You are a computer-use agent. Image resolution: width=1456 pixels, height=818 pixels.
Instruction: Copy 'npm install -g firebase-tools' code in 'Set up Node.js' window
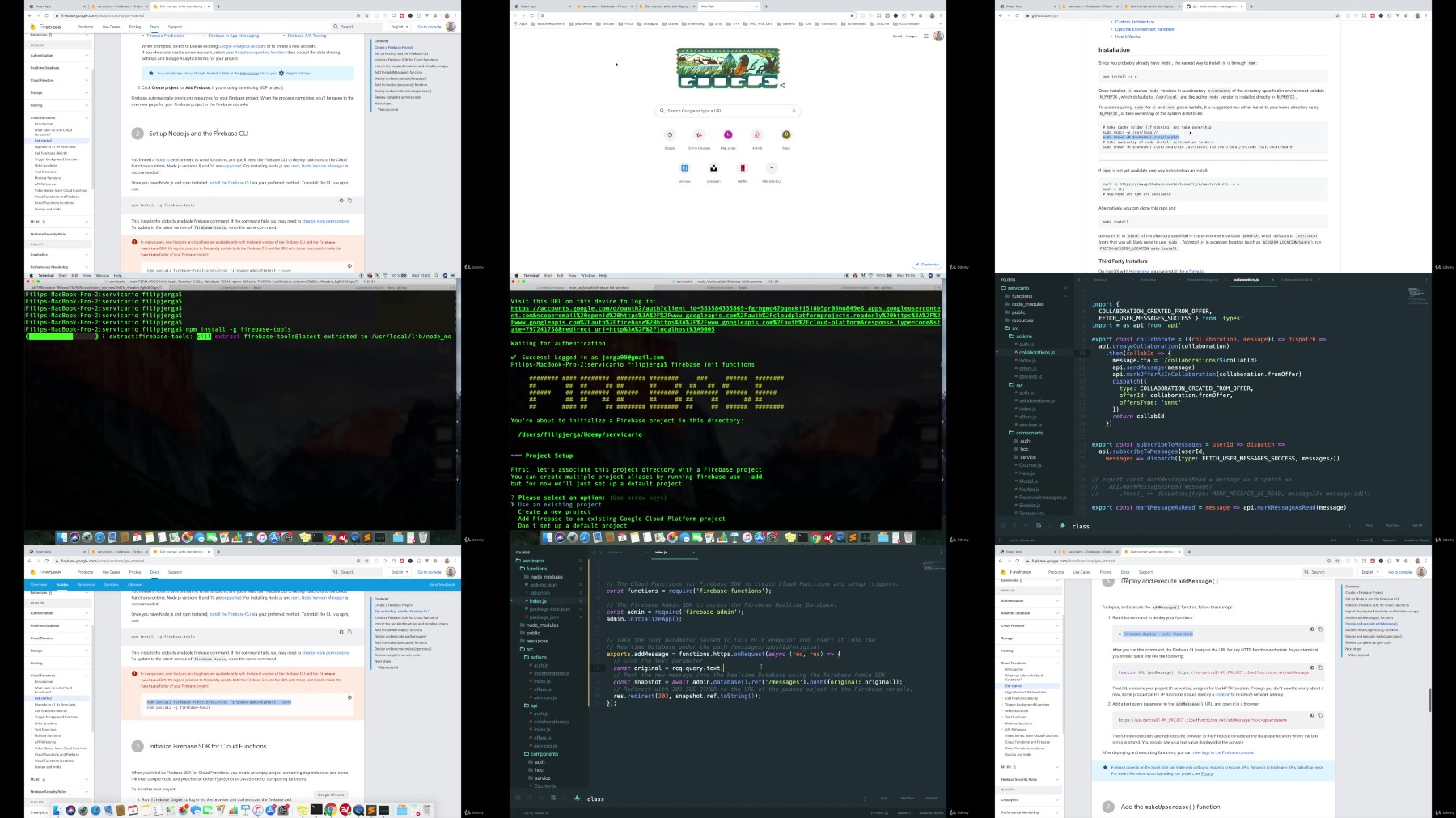[349, 201]
